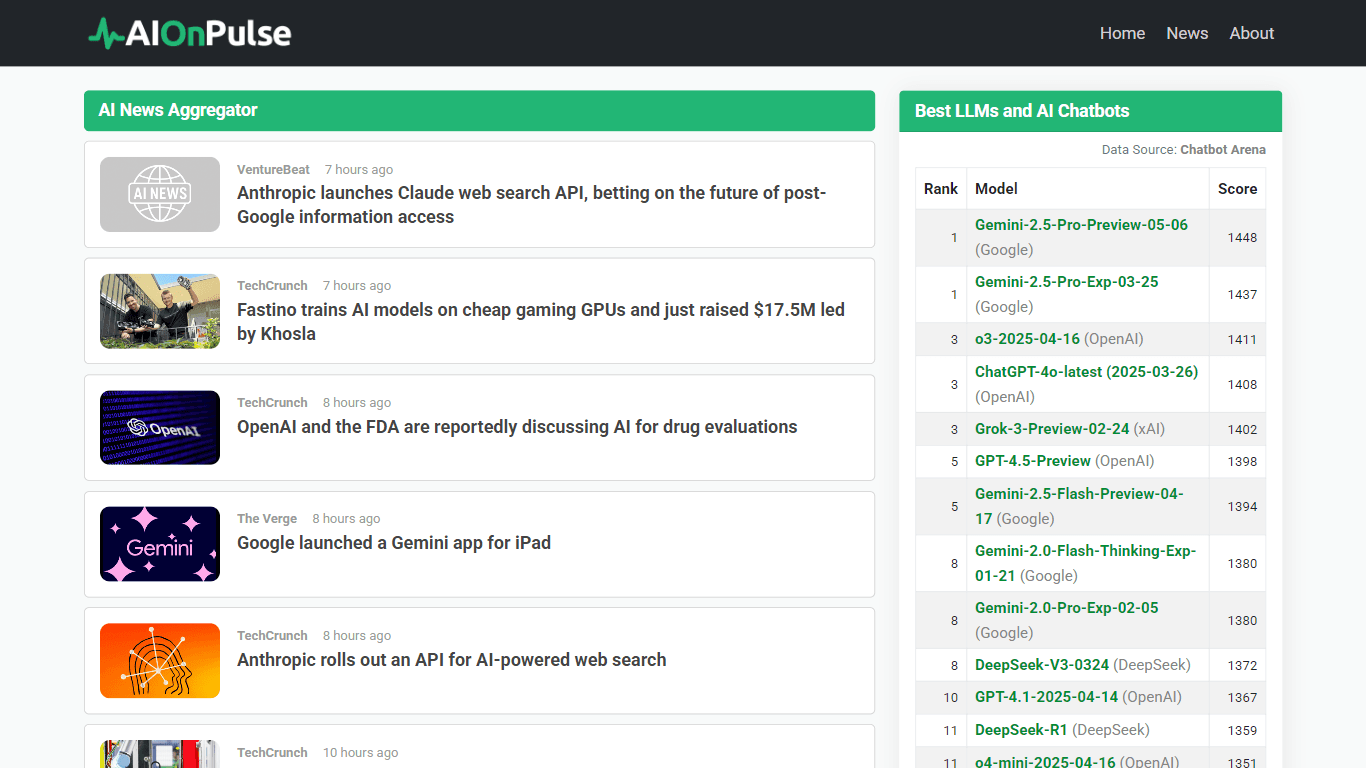
Task: Open Gemini-2.5-Flash-Preview-04-17 model link
Action: [x=1079, y=506]
